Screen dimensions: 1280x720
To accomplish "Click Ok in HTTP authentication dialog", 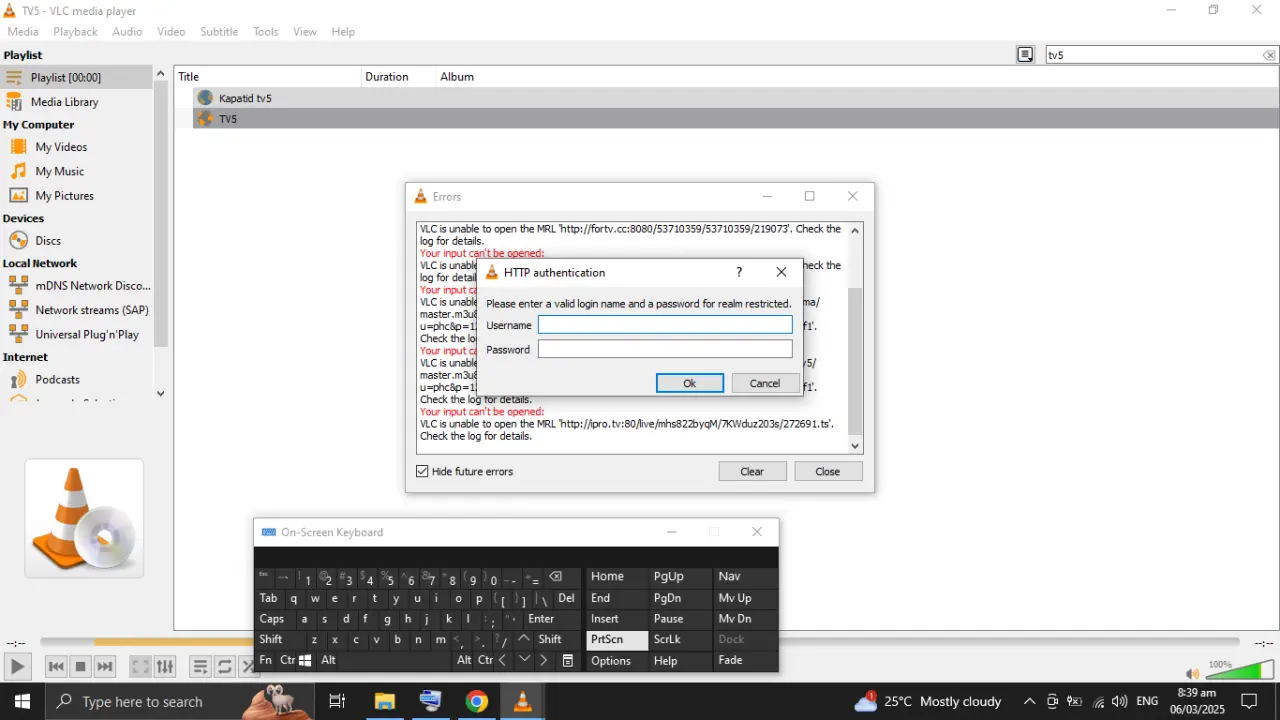I will coord(690,383).
